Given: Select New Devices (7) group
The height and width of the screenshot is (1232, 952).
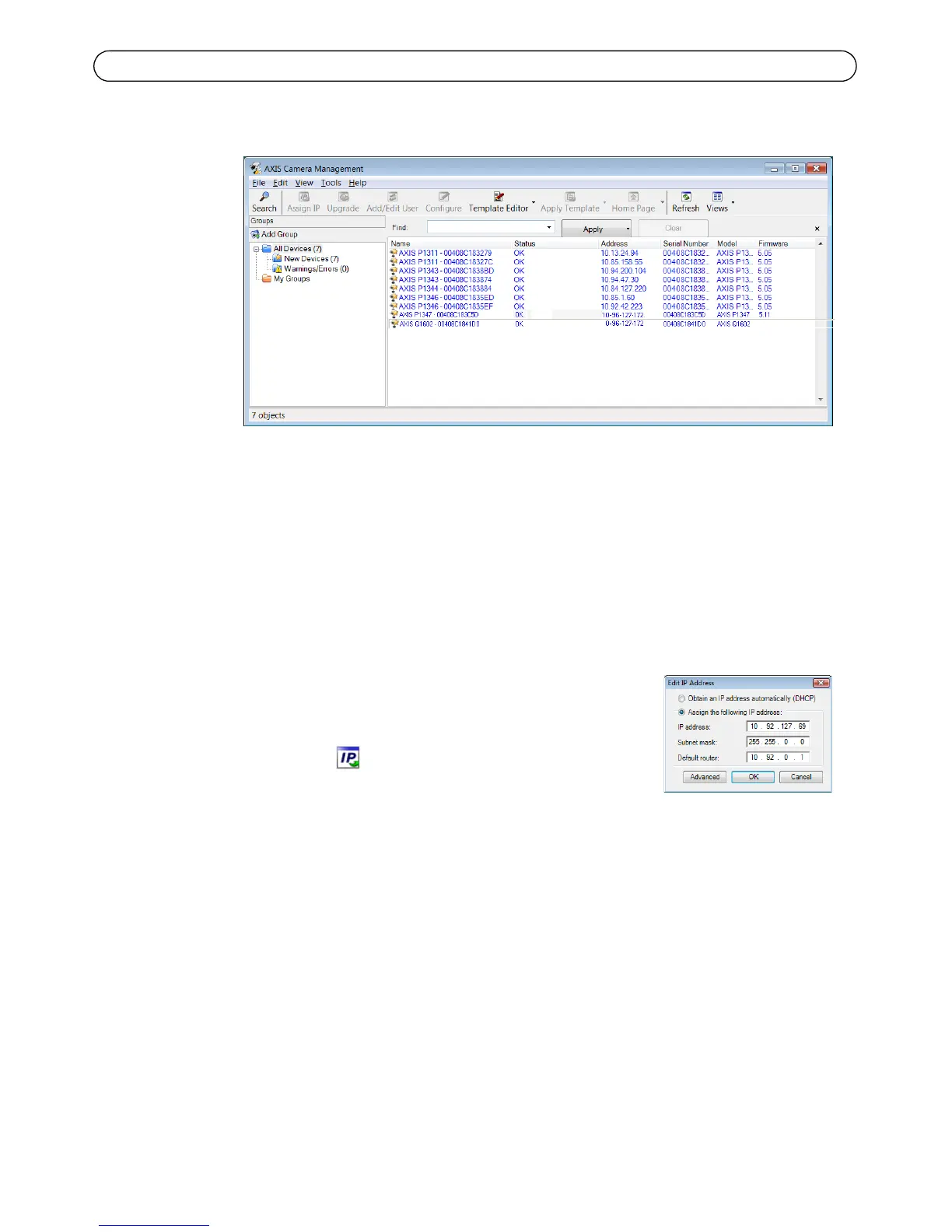Looking at the screenshot, I should coord(311,259).
